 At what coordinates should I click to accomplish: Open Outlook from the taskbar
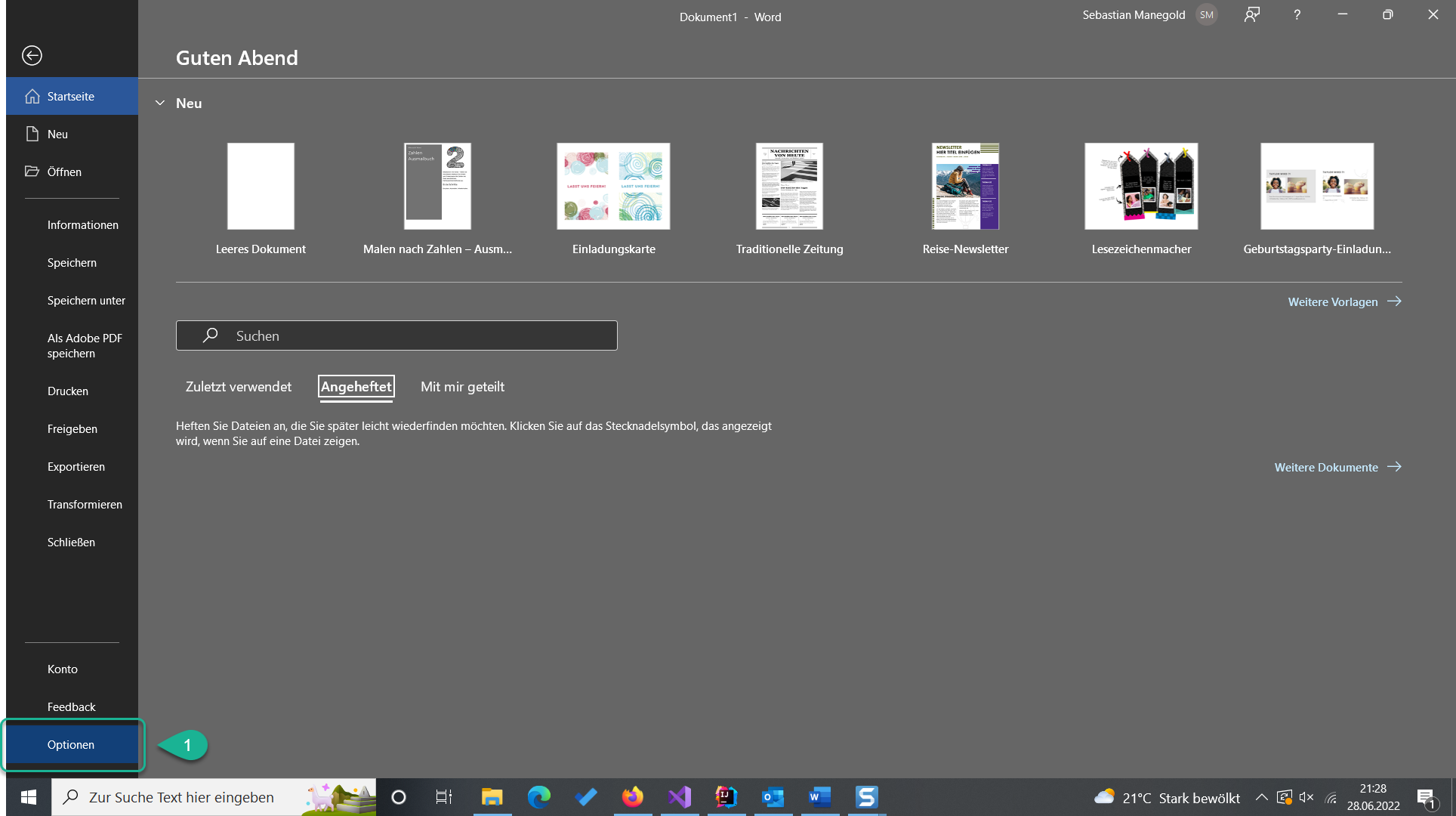(773, 797)
